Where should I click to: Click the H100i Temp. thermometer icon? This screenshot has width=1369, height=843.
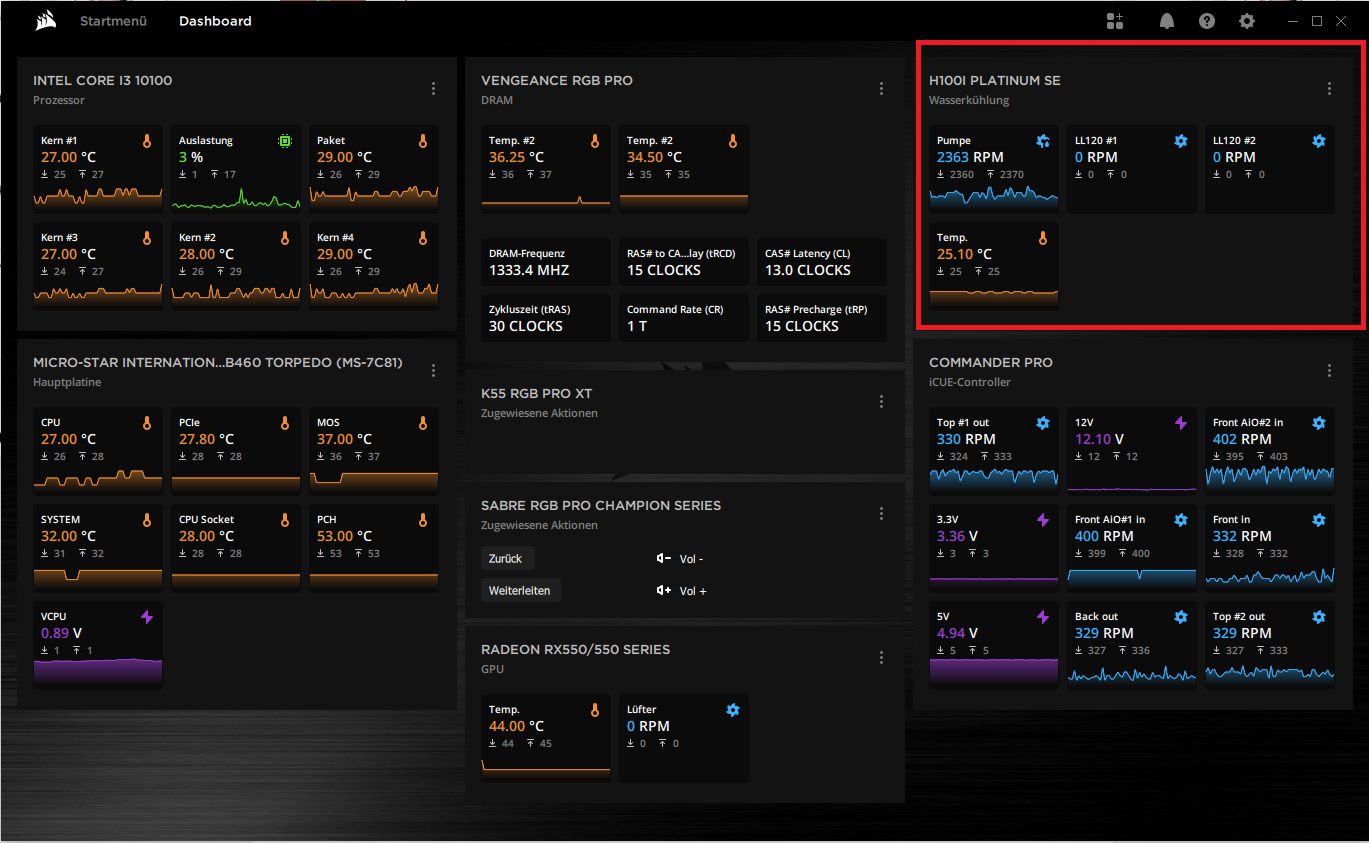(1043, 238)
